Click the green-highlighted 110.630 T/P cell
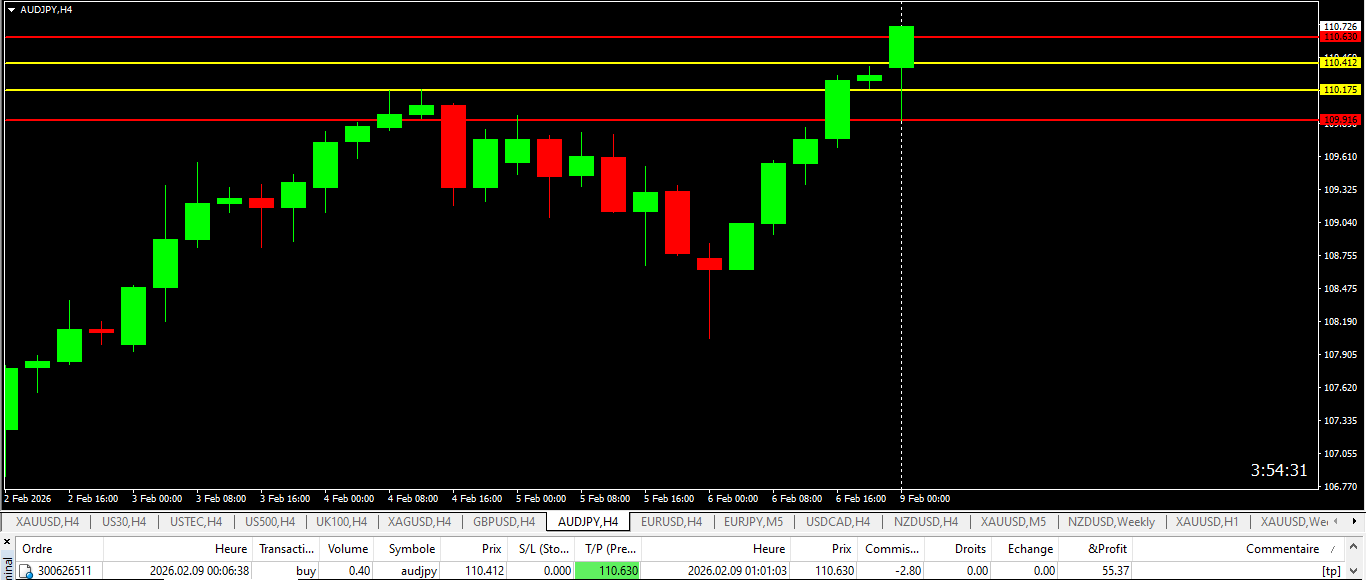The height and width of the screenshot is (580, 1366). [608, 571]
